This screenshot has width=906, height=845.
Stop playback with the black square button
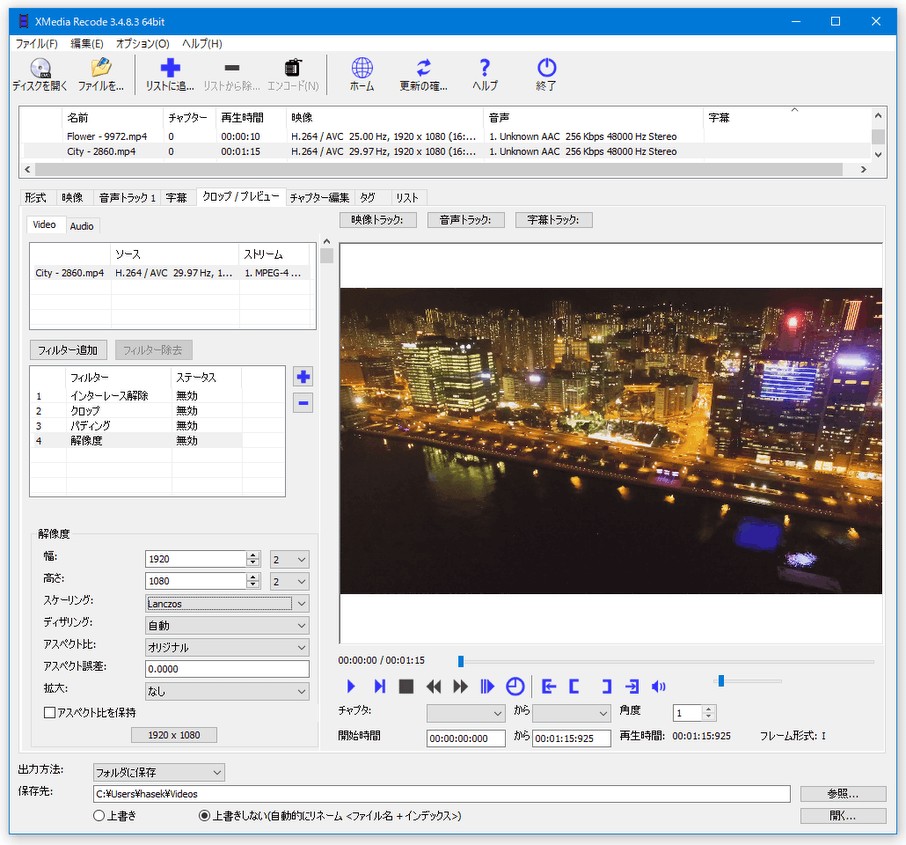tap(406, 686)
